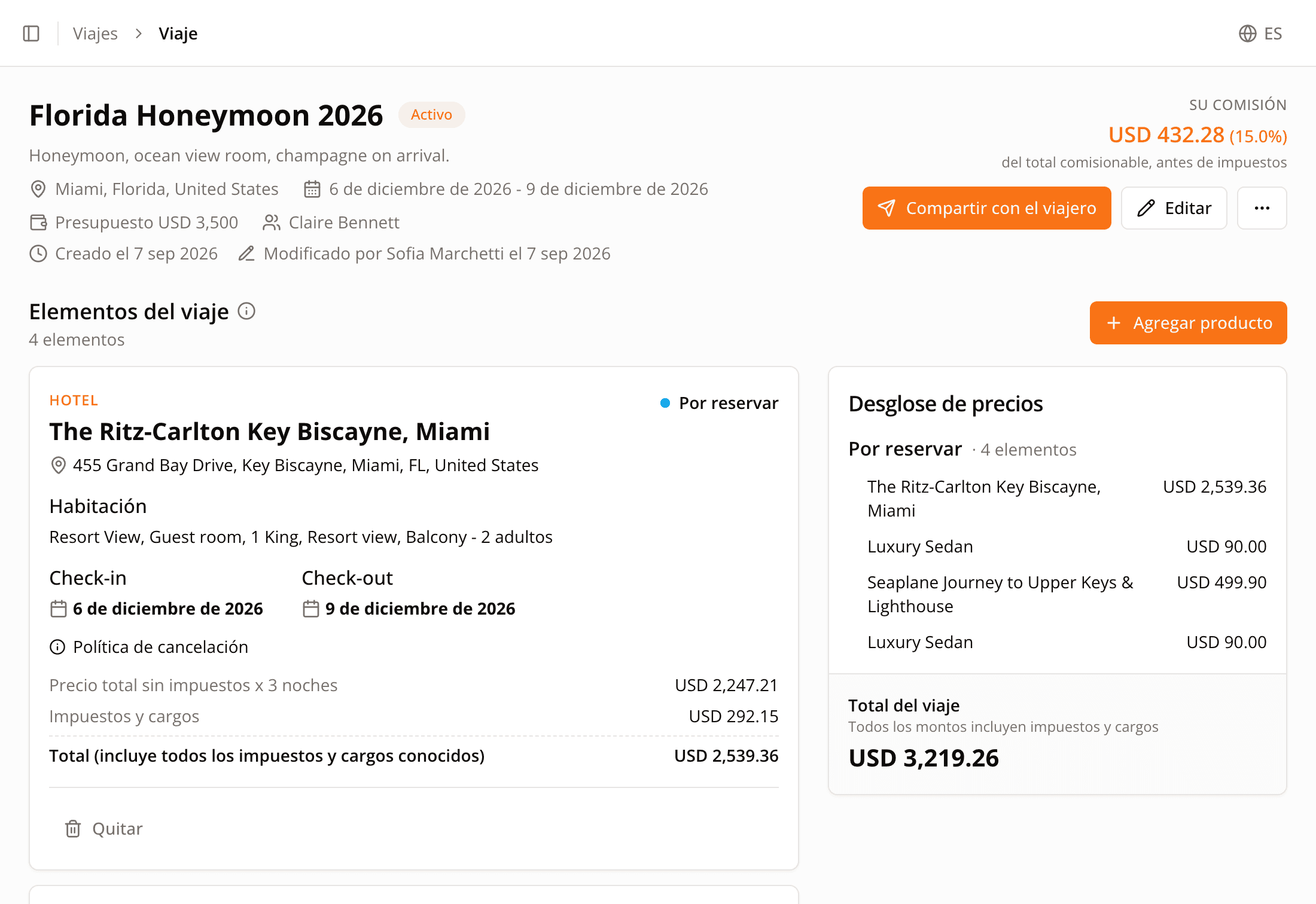Click the info icon by Política de cancelación
The width and height of the screenshot is (1316, 904).
point(57,647)
